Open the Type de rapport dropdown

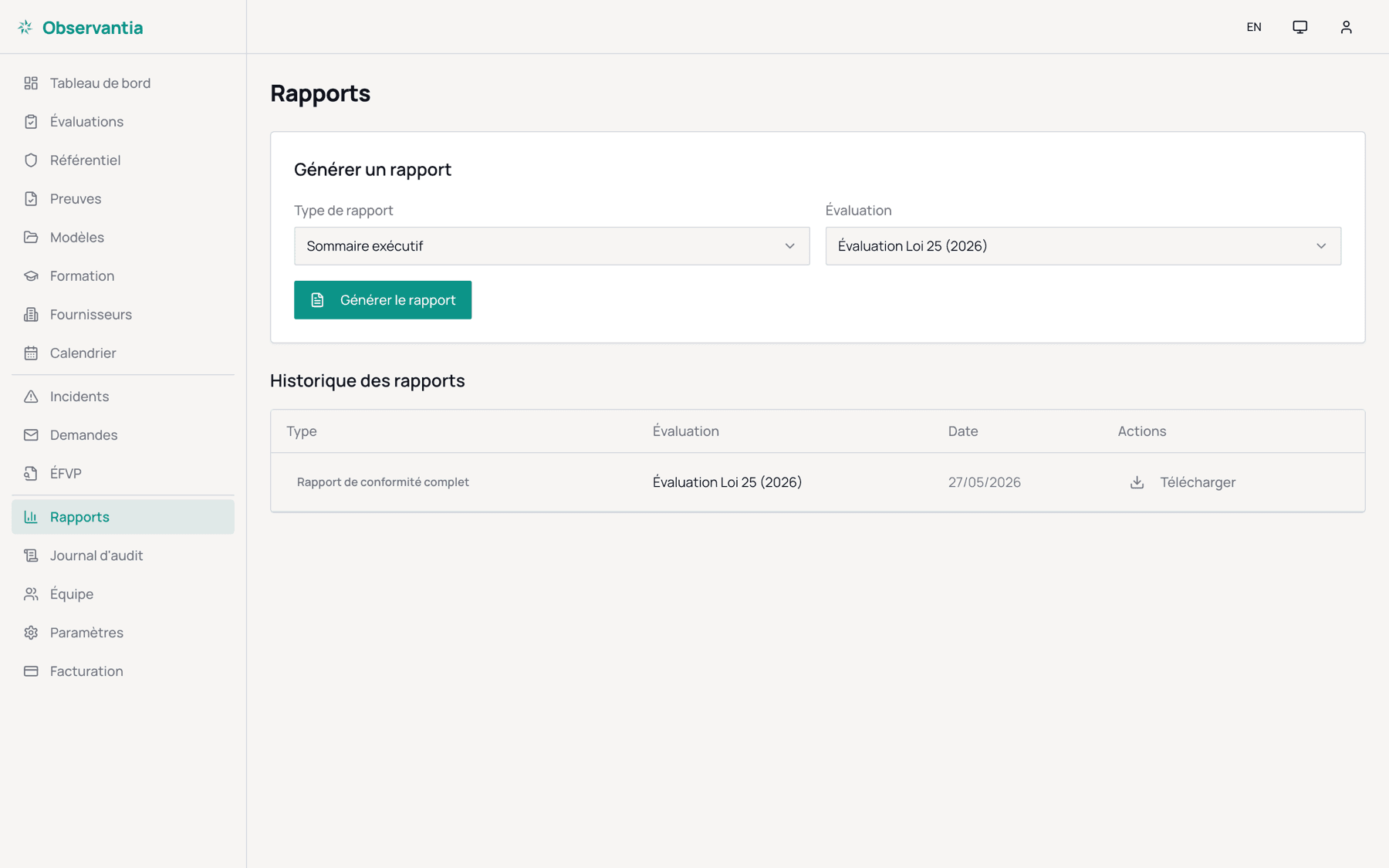point(552,246)
